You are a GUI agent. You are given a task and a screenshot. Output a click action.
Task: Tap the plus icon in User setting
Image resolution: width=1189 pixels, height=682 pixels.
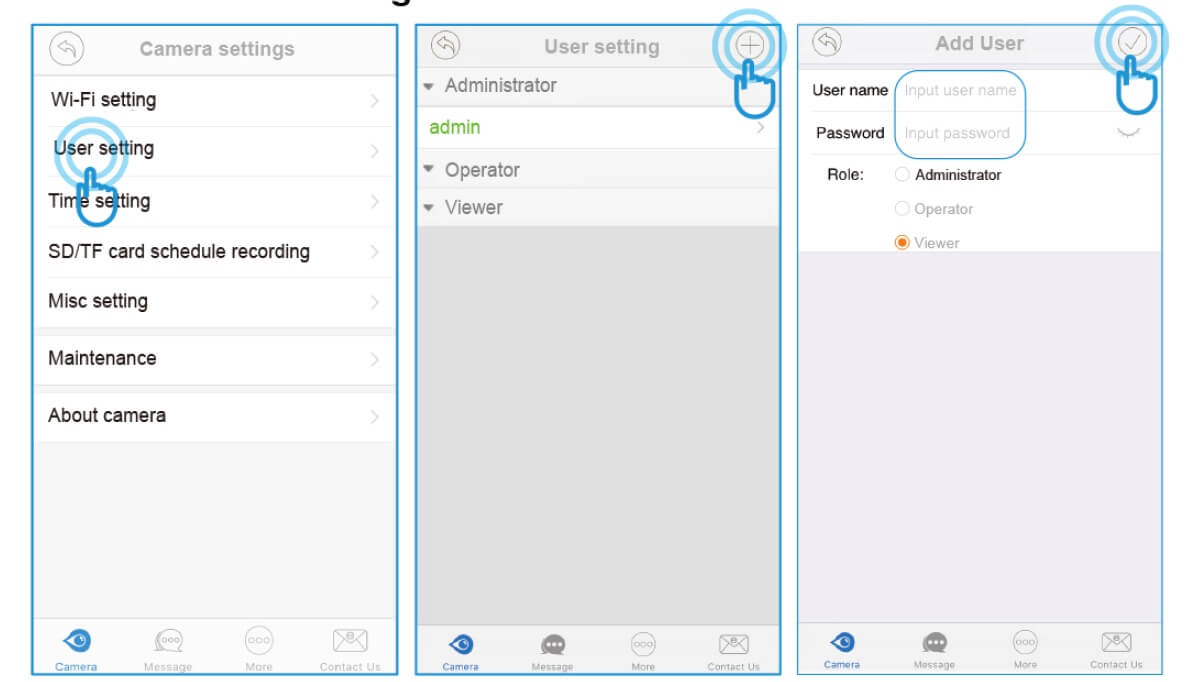tap(749, 45)
